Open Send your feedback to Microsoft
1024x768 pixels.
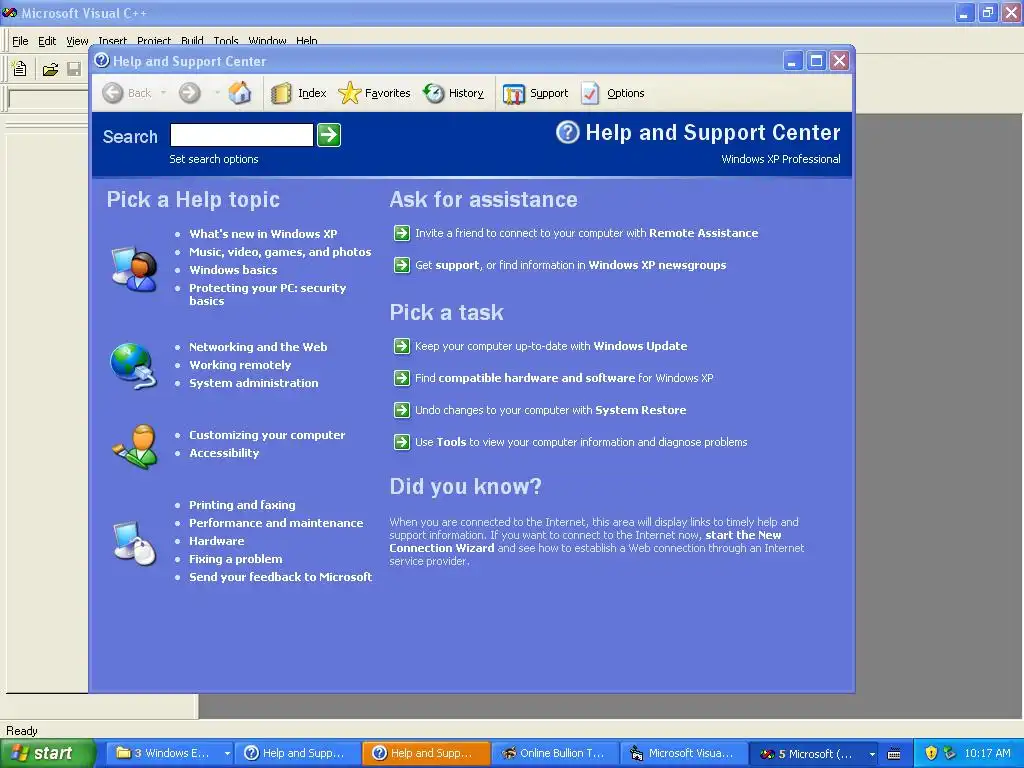pyautogui.click(x=280, y=577)
